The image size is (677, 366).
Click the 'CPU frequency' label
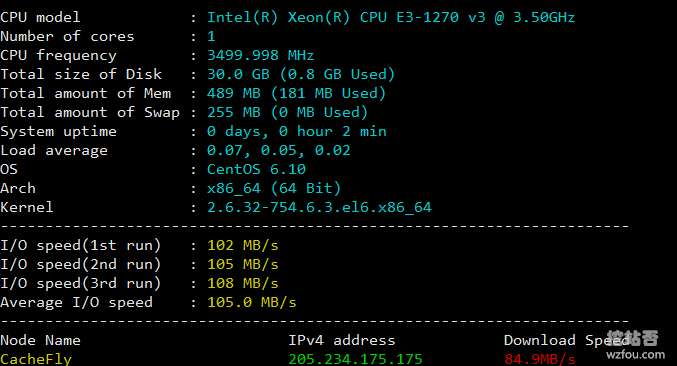click(x=58, y=55)
